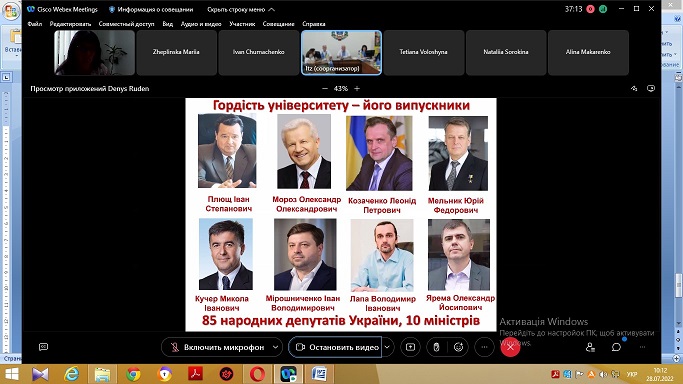Image resolution: width=683 pixels, height=384 pixels.
Task: Zoom out shared content with minus
Action: [x=325, y=88]
